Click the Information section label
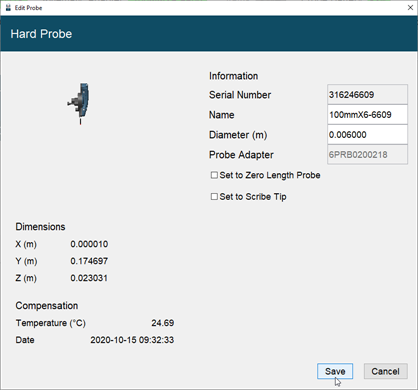The width and height of the screenshot is (418, 390). click(x=233, y=76)
